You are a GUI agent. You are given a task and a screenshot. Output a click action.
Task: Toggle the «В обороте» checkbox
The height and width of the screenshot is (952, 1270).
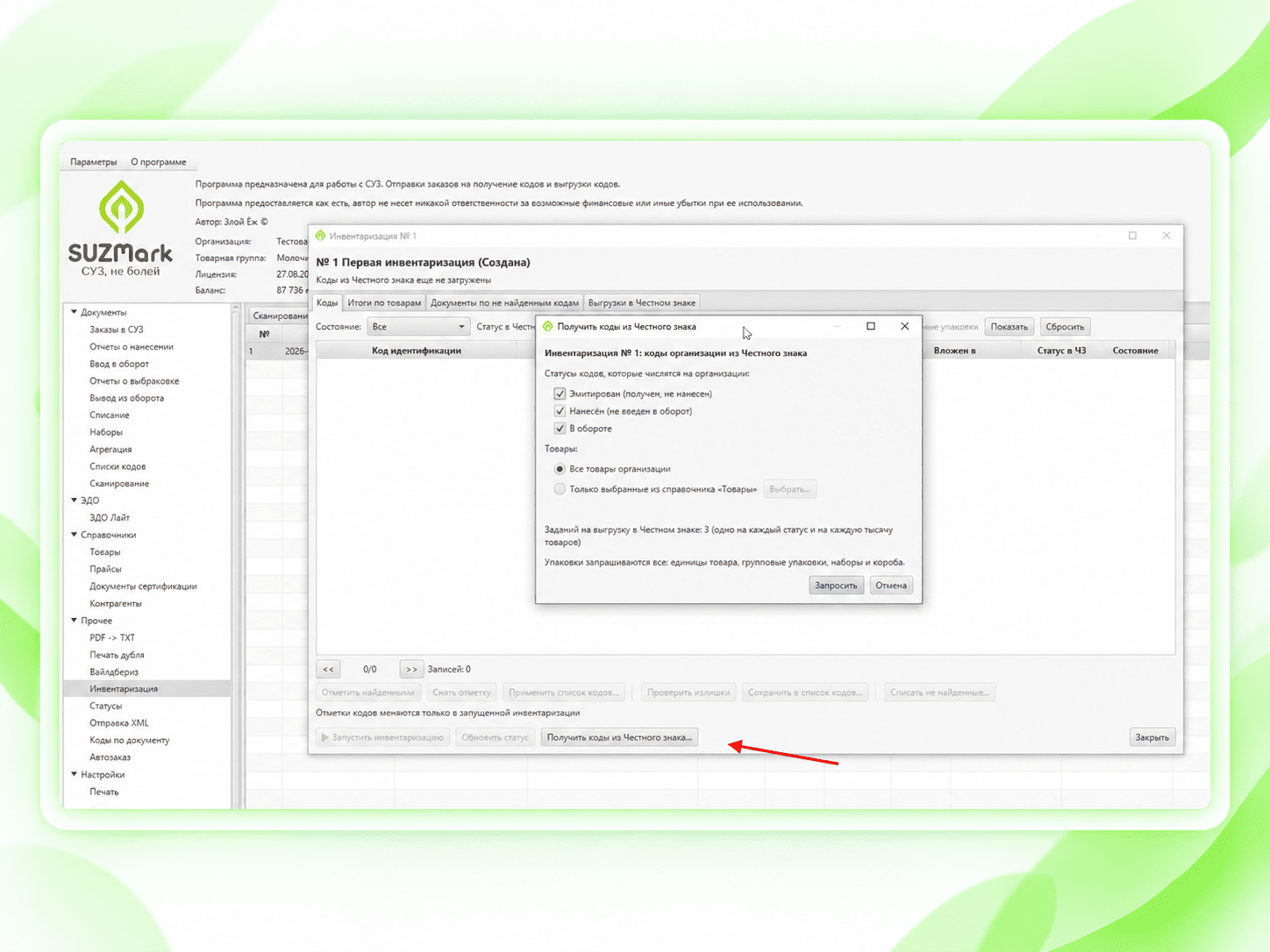click(560, 429)
